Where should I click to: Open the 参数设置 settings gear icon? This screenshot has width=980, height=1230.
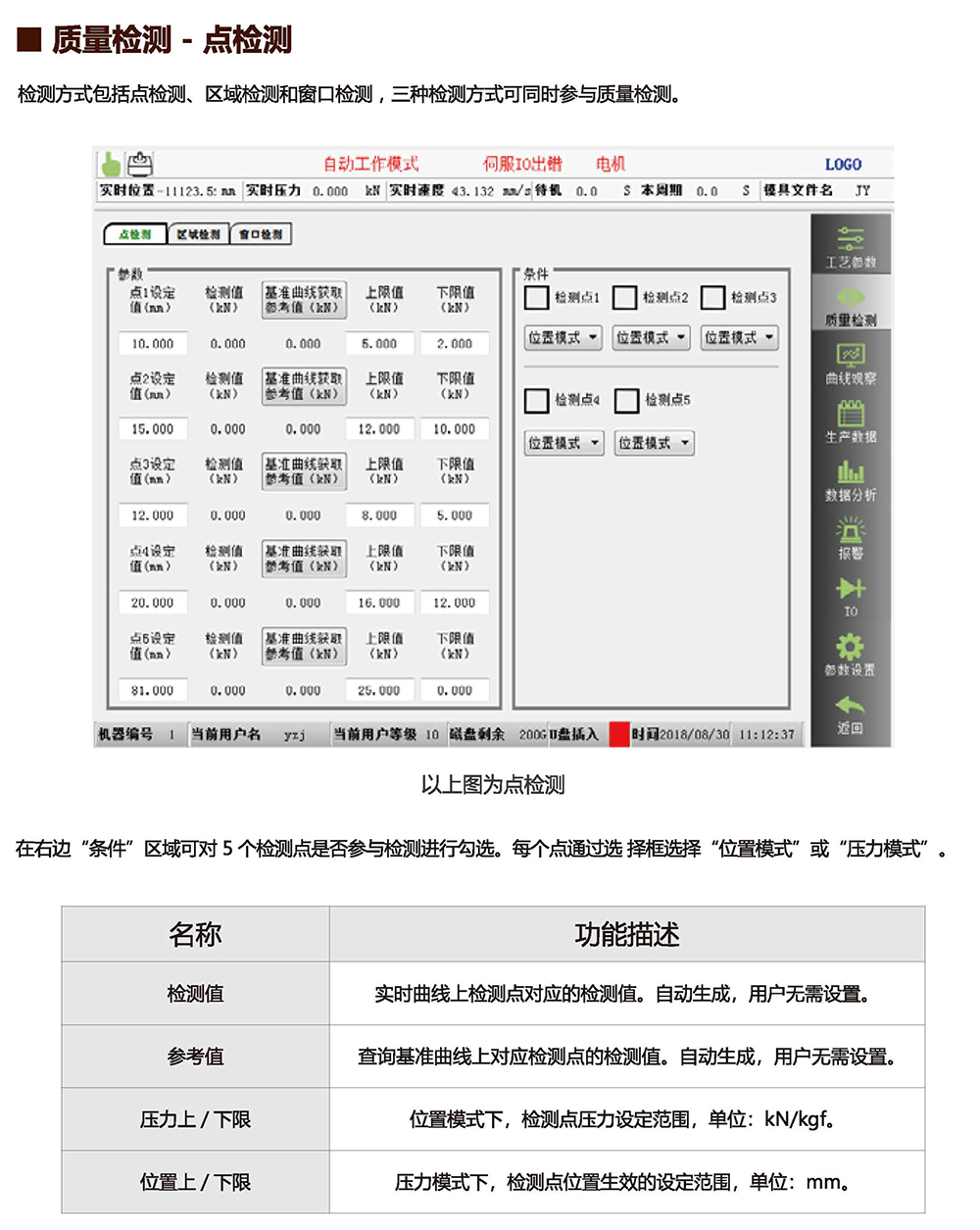[850, 647]
